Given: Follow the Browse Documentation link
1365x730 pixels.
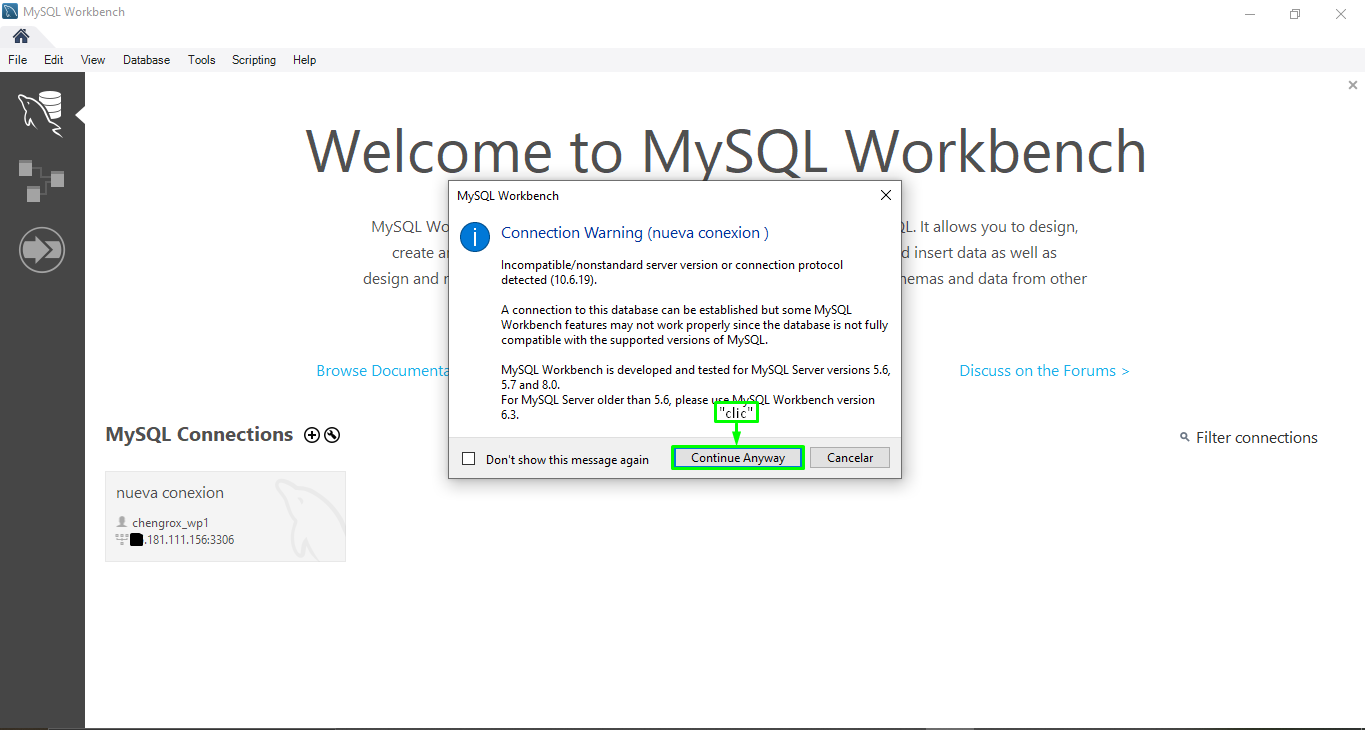Looking at the screenshot, I should 382,371.
